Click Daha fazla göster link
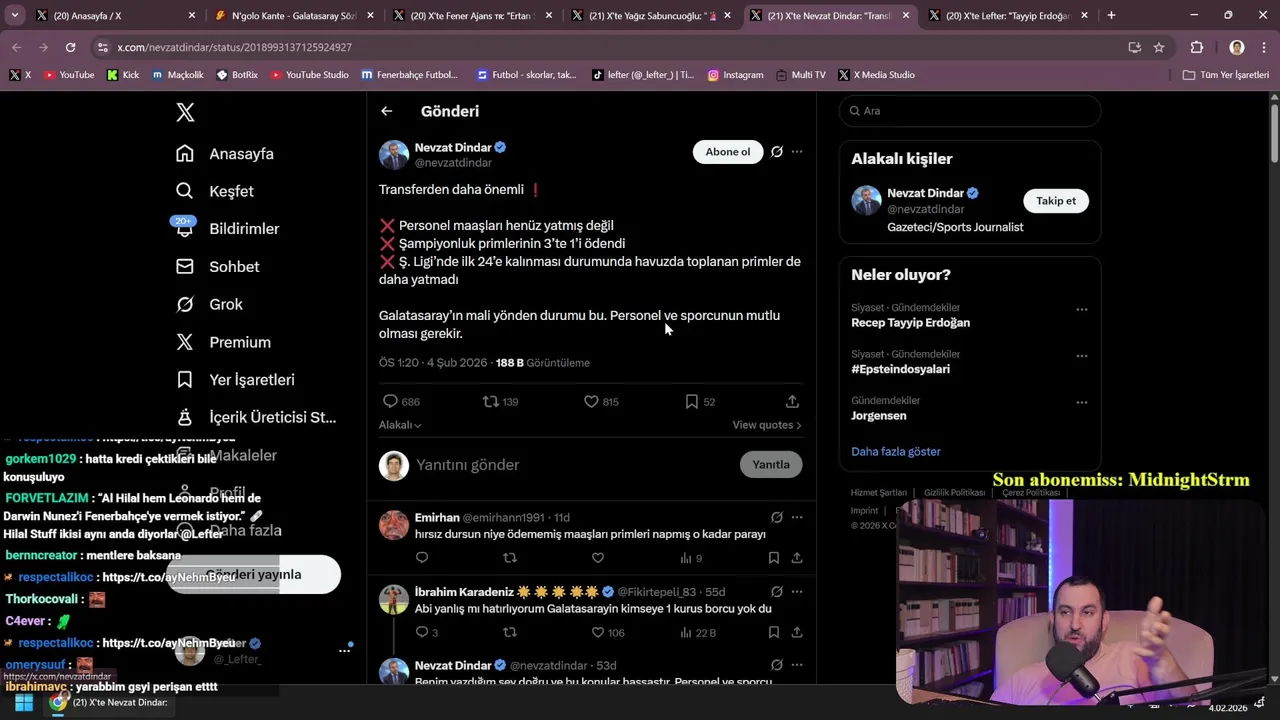Viewport: 1280px width, 720px height. (x=896, y=452)
